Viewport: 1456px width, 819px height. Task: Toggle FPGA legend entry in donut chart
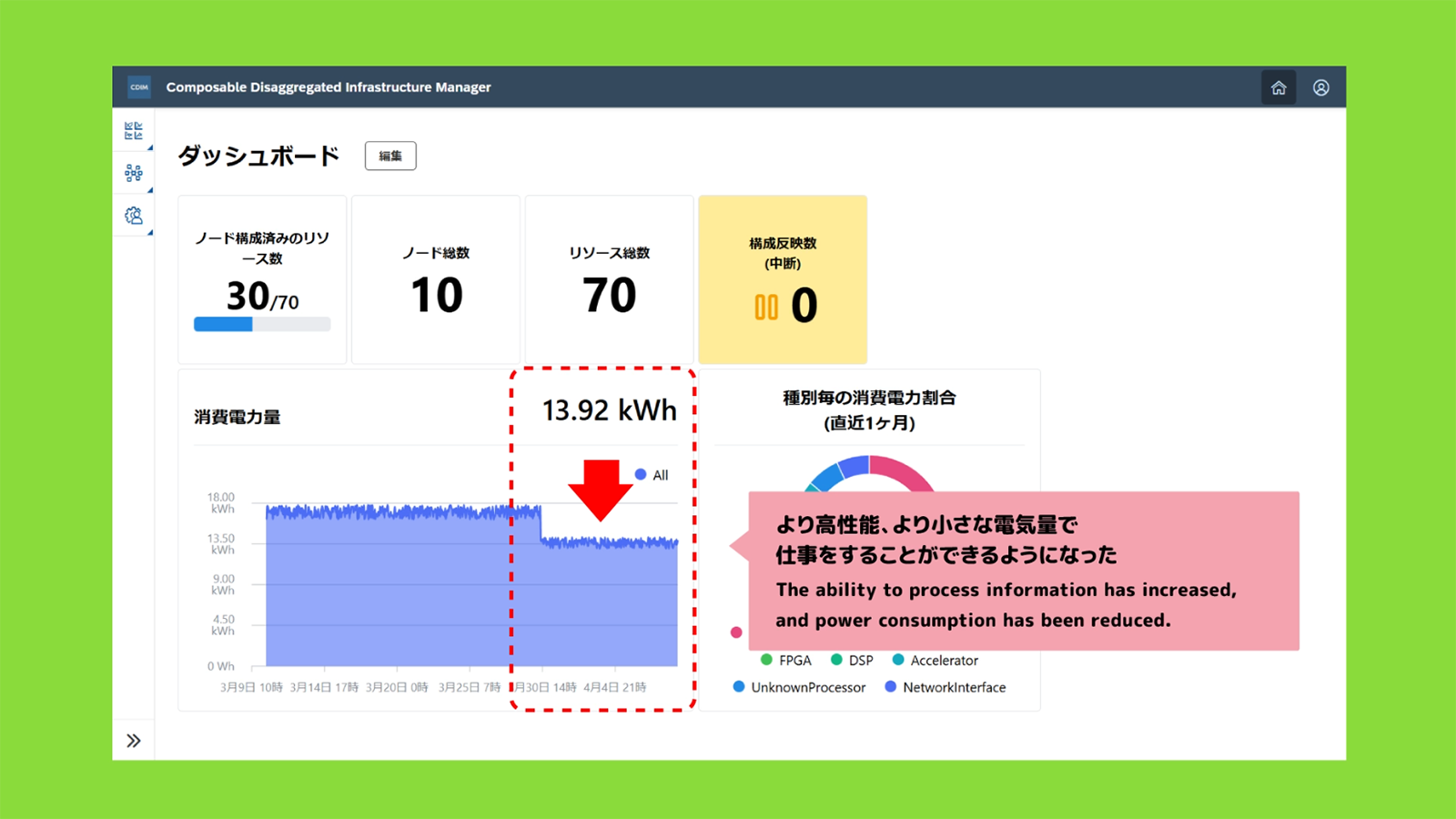786,661
